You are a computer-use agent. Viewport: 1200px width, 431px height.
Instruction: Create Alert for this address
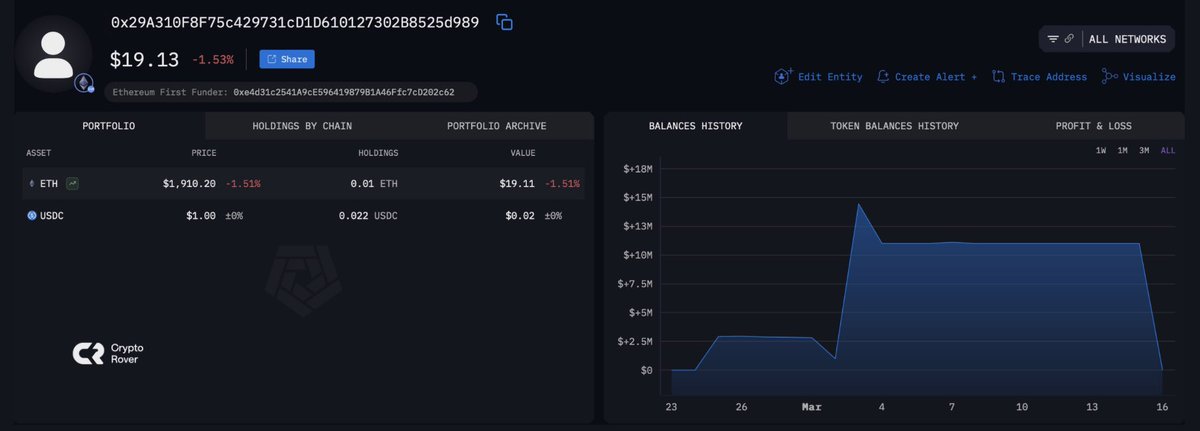[x=927, y=76]
